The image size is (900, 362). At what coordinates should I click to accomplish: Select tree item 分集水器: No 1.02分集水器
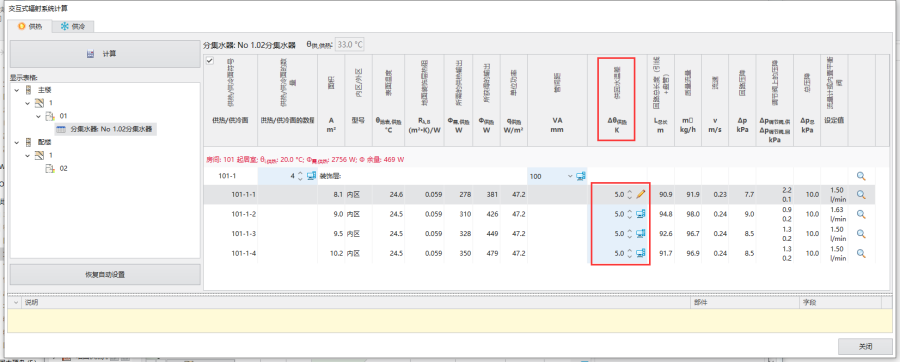tap(106, 130)
